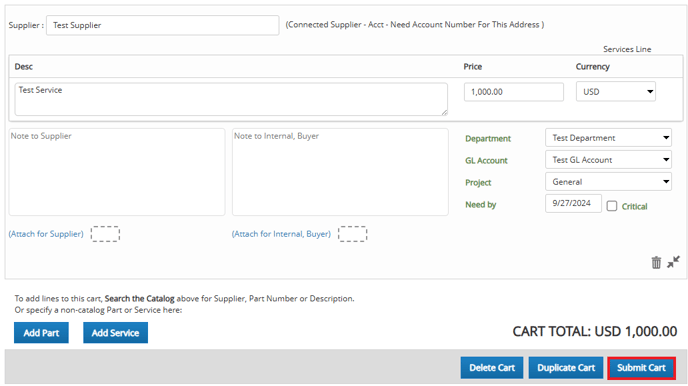Add a non-catalog part
The image size is (688, 386).
point(41,332)
